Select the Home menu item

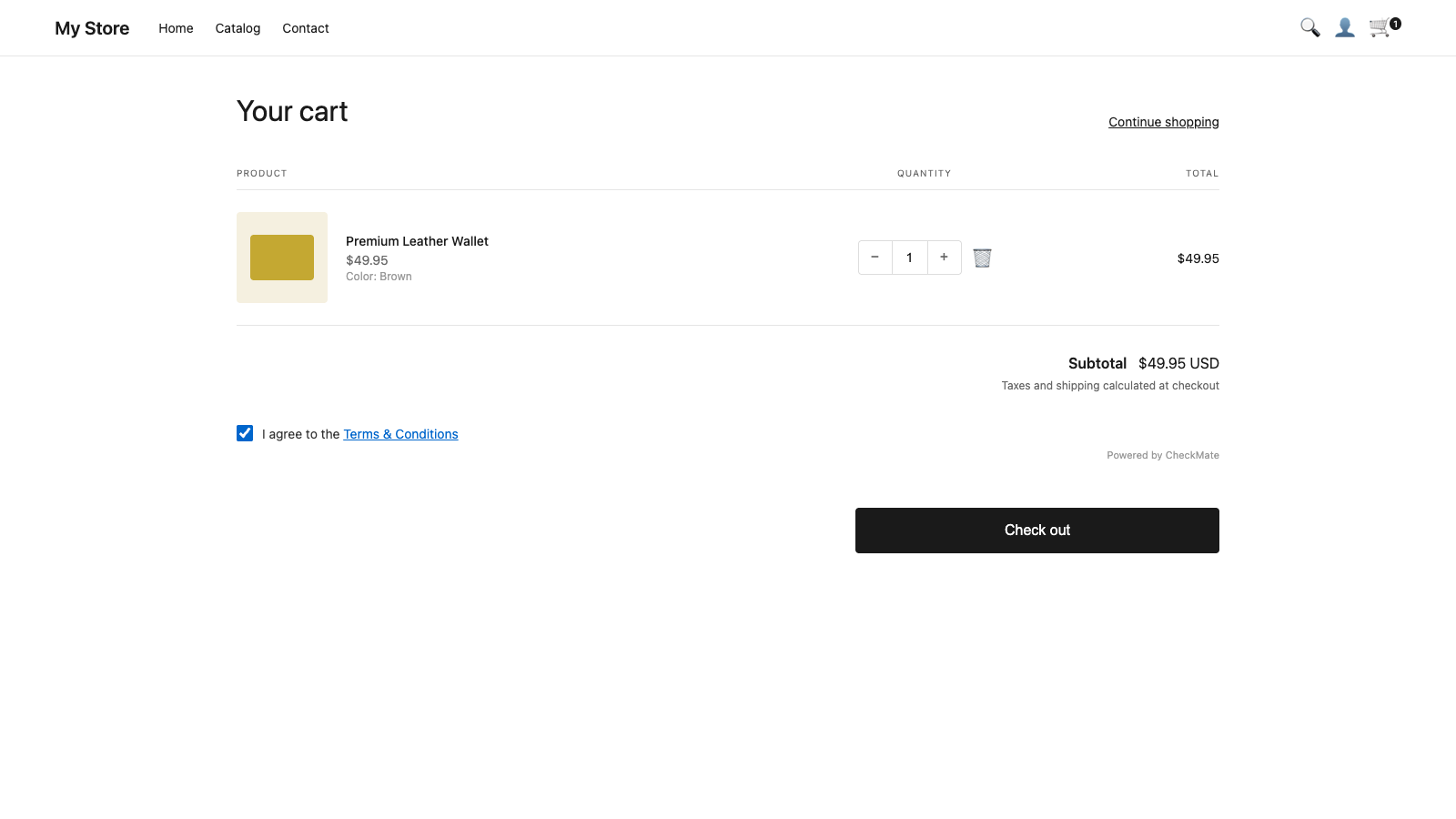pyautogui.click(x=176, y=28)
